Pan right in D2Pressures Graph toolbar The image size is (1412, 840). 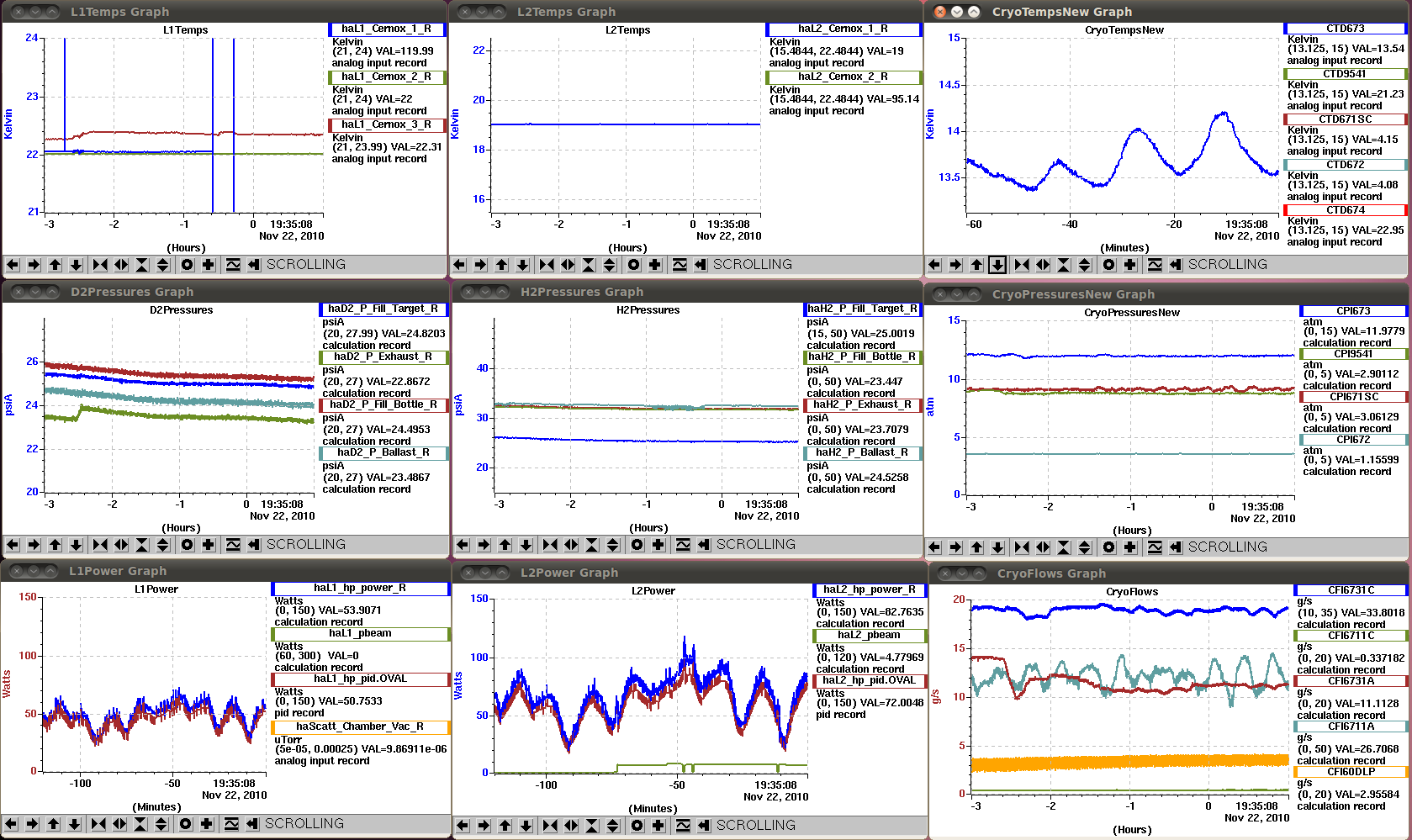pos(34,545)
